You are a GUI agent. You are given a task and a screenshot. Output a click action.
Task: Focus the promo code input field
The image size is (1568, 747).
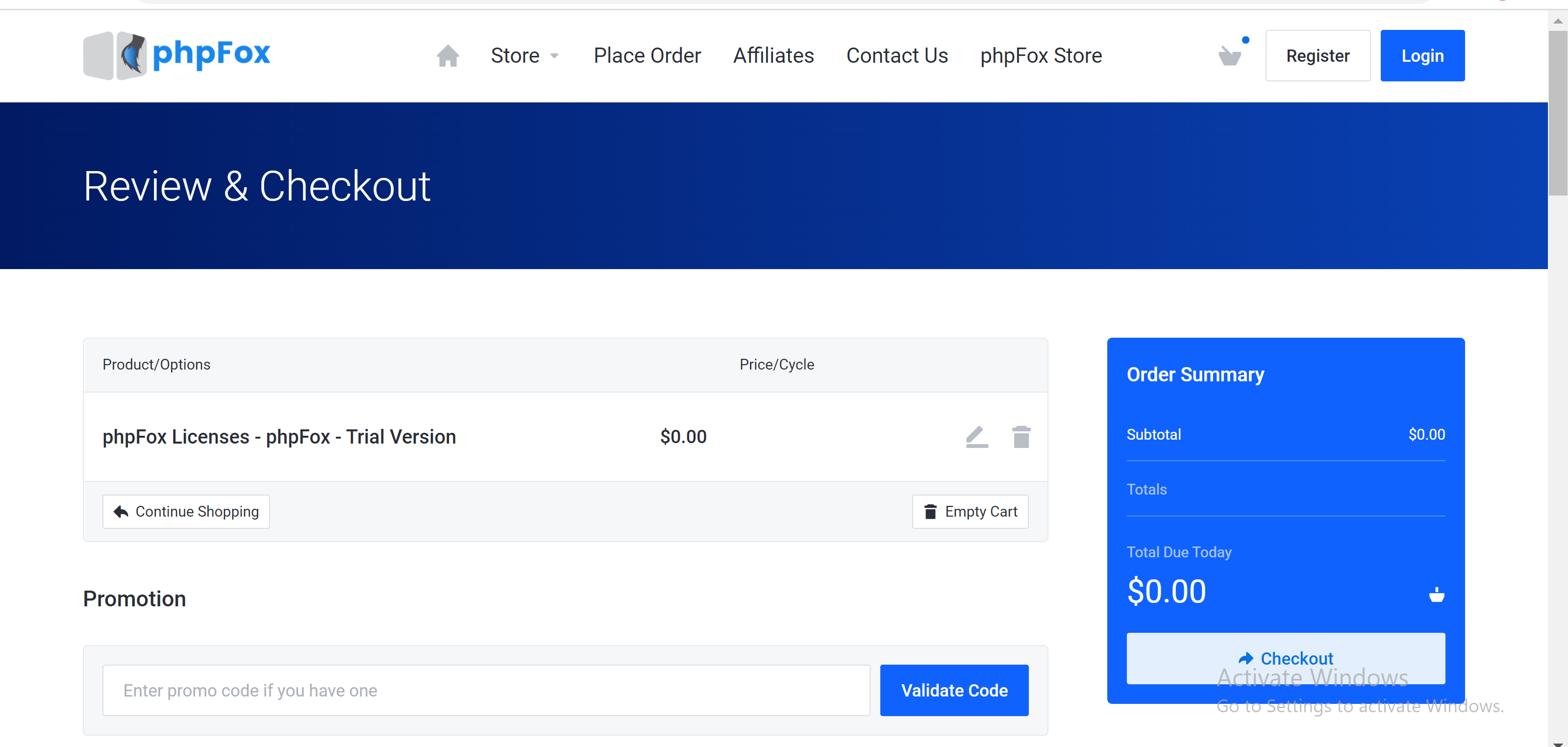(486, 690)
